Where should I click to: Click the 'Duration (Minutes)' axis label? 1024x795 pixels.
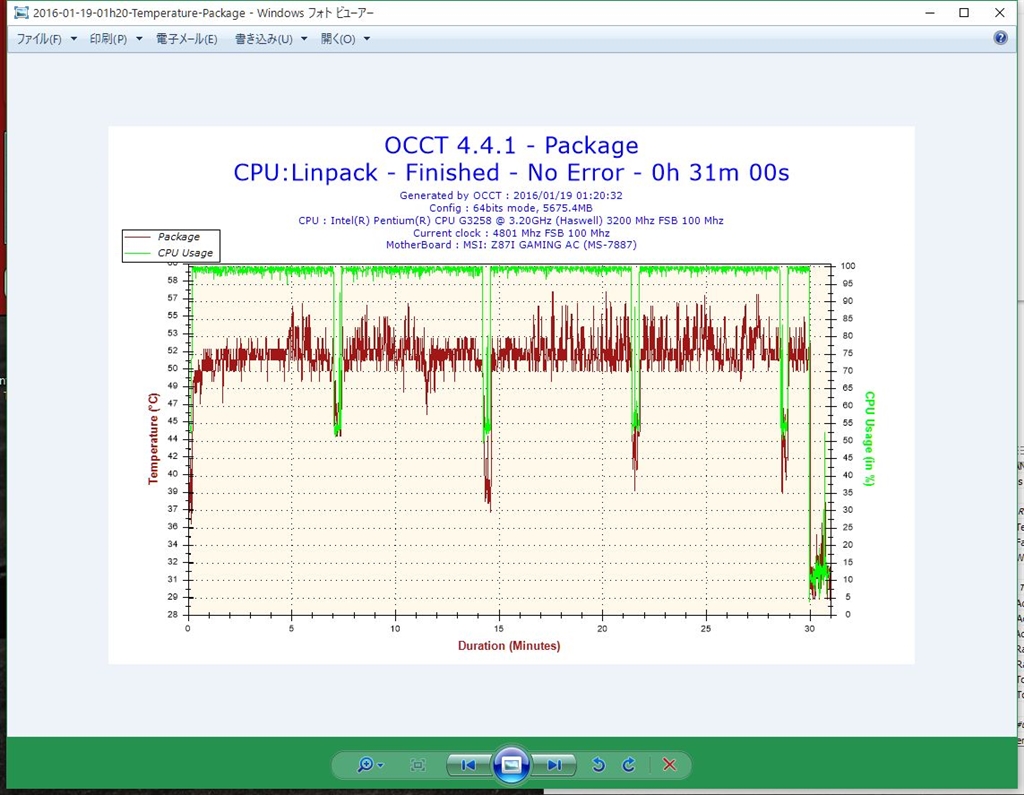pos(509,645)
